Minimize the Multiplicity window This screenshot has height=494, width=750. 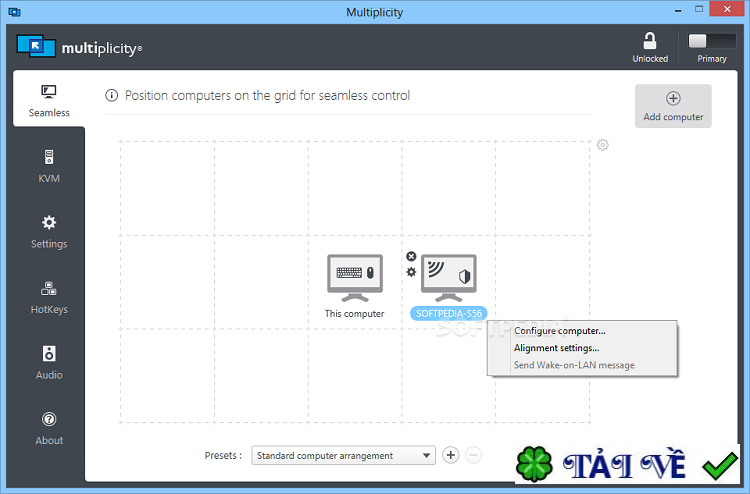678,10
